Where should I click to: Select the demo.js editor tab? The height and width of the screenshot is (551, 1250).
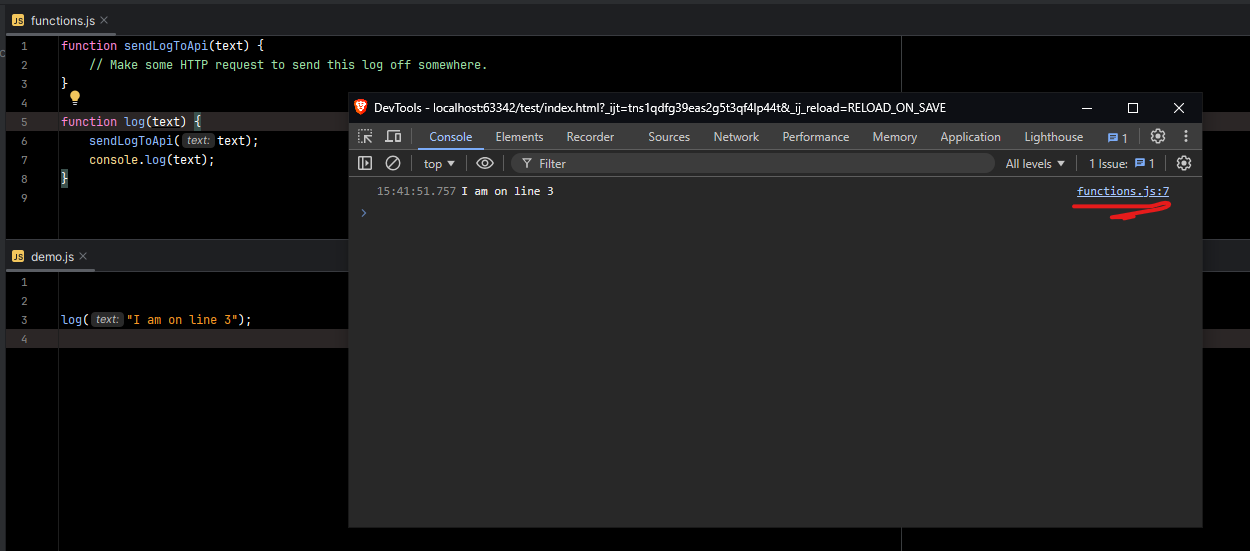[52, 256]
